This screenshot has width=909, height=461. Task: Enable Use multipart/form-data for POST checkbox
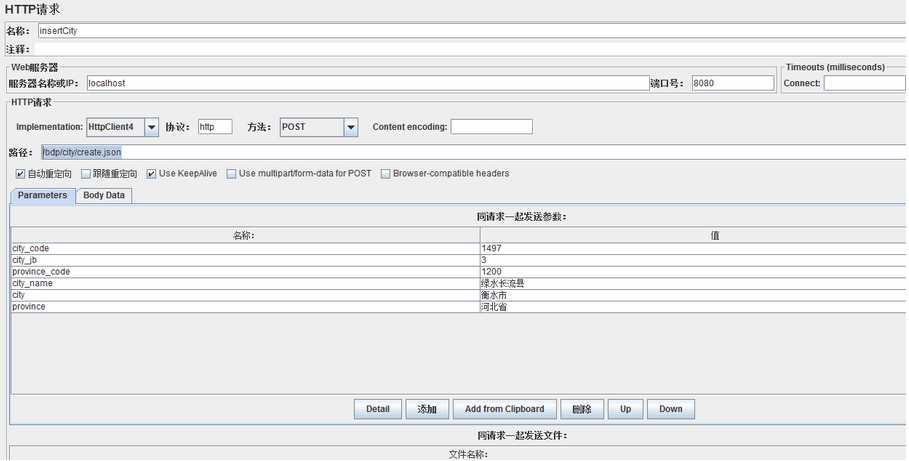tap(231, 174)
